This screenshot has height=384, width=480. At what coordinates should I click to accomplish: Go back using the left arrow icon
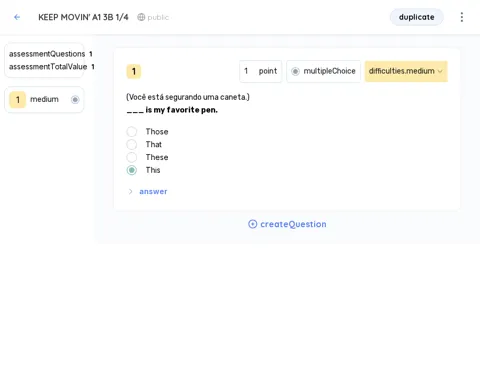pyautogui.click(x=17, y=17)
